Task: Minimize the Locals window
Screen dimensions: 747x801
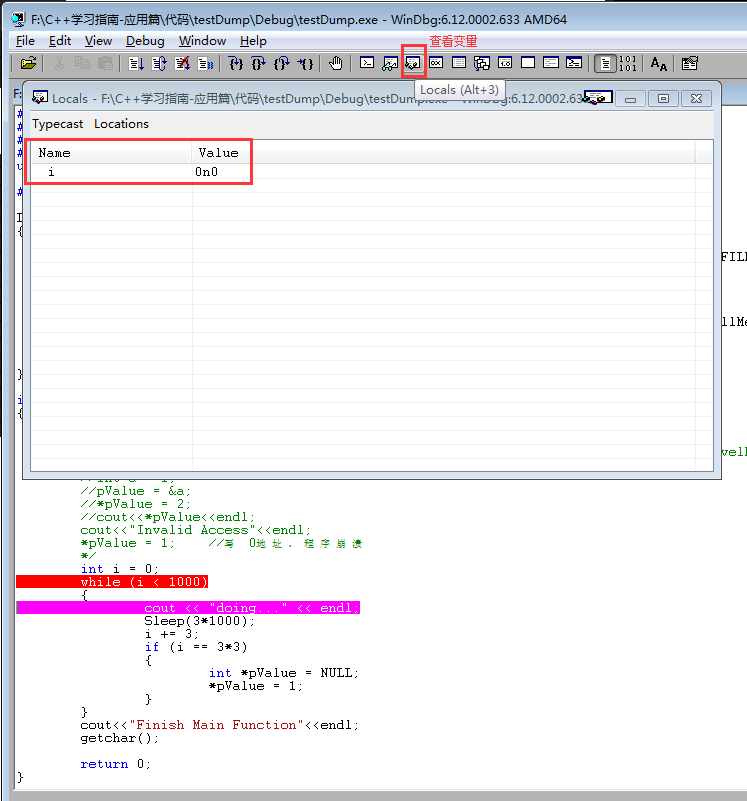Action: 631,99
